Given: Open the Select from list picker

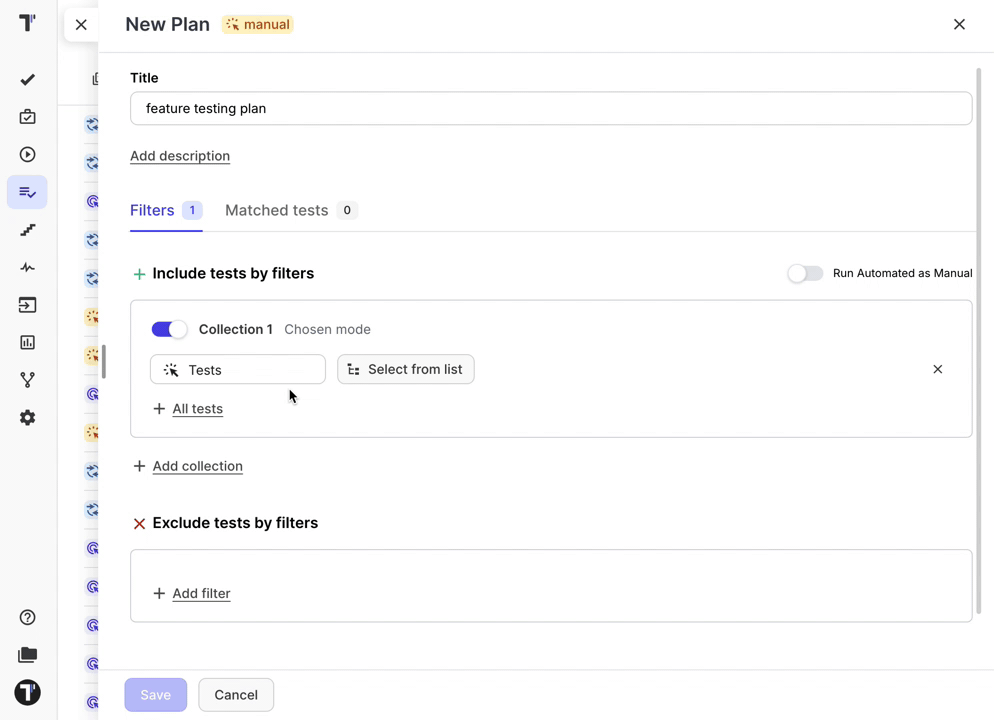Looking at the screenshot, I should tap(405, 369).
